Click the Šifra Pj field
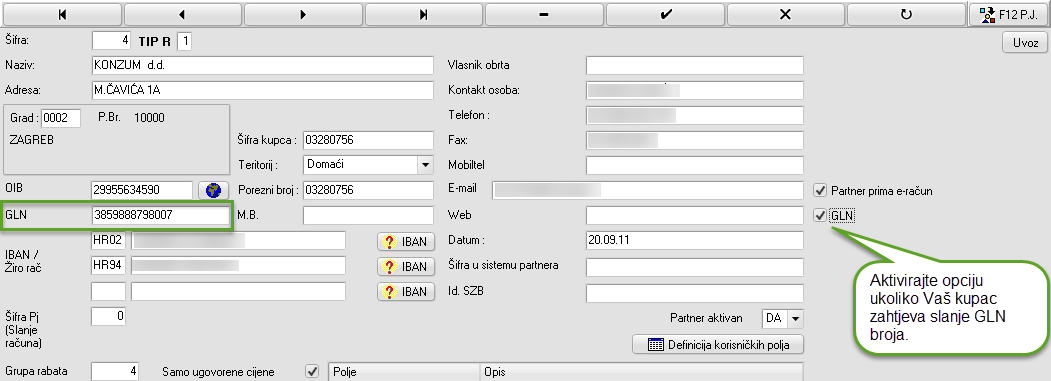This screenshot has width=1051, height=381. pyautogui.click(x=108, y=316)
